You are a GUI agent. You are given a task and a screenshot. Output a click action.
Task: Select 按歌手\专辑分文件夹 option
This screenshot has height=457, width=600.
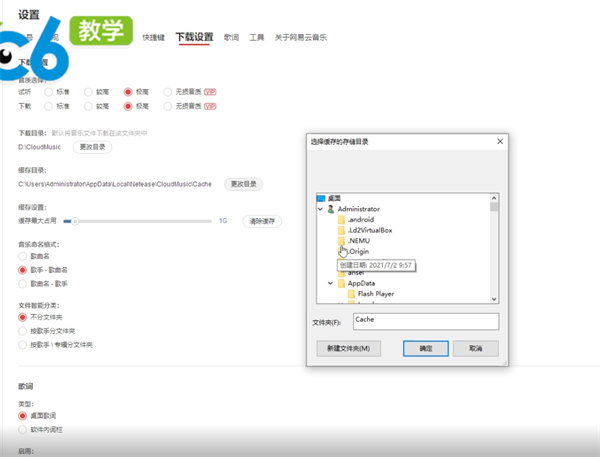pos(23,345)
